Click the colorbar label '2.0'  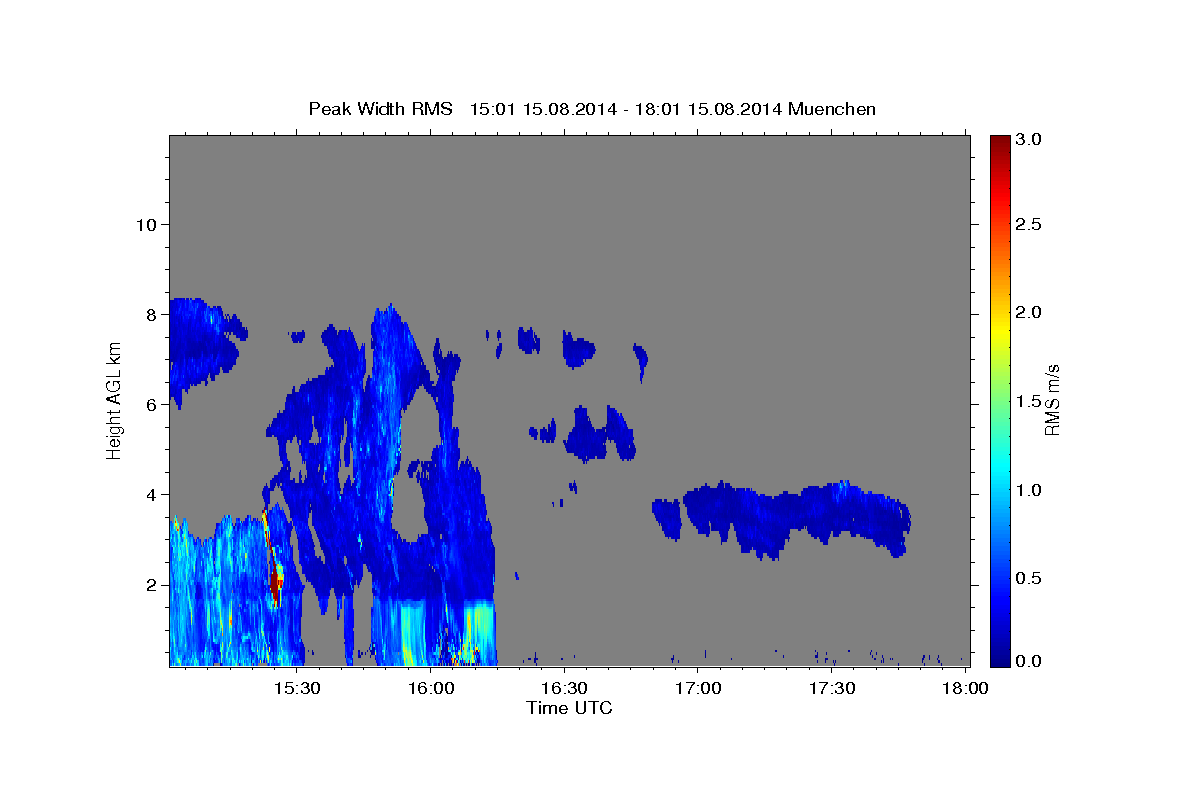1027,312
